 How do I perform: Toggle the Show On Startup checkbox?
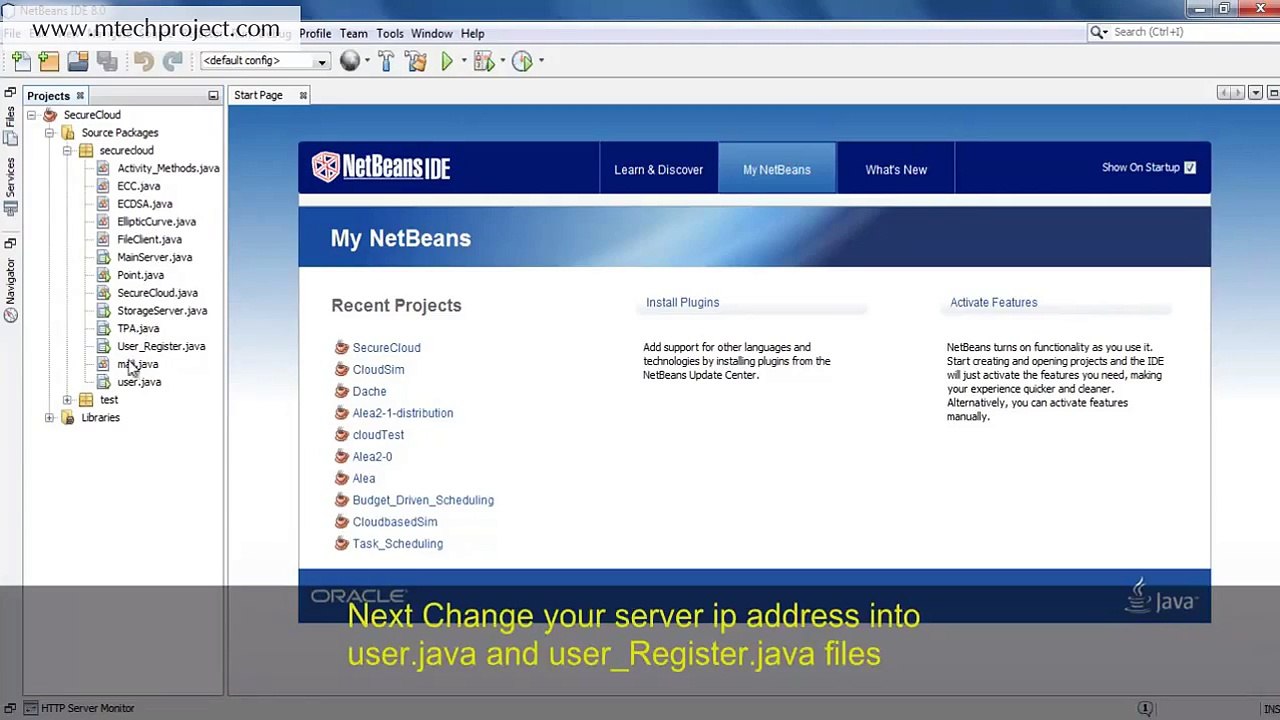1190,167
